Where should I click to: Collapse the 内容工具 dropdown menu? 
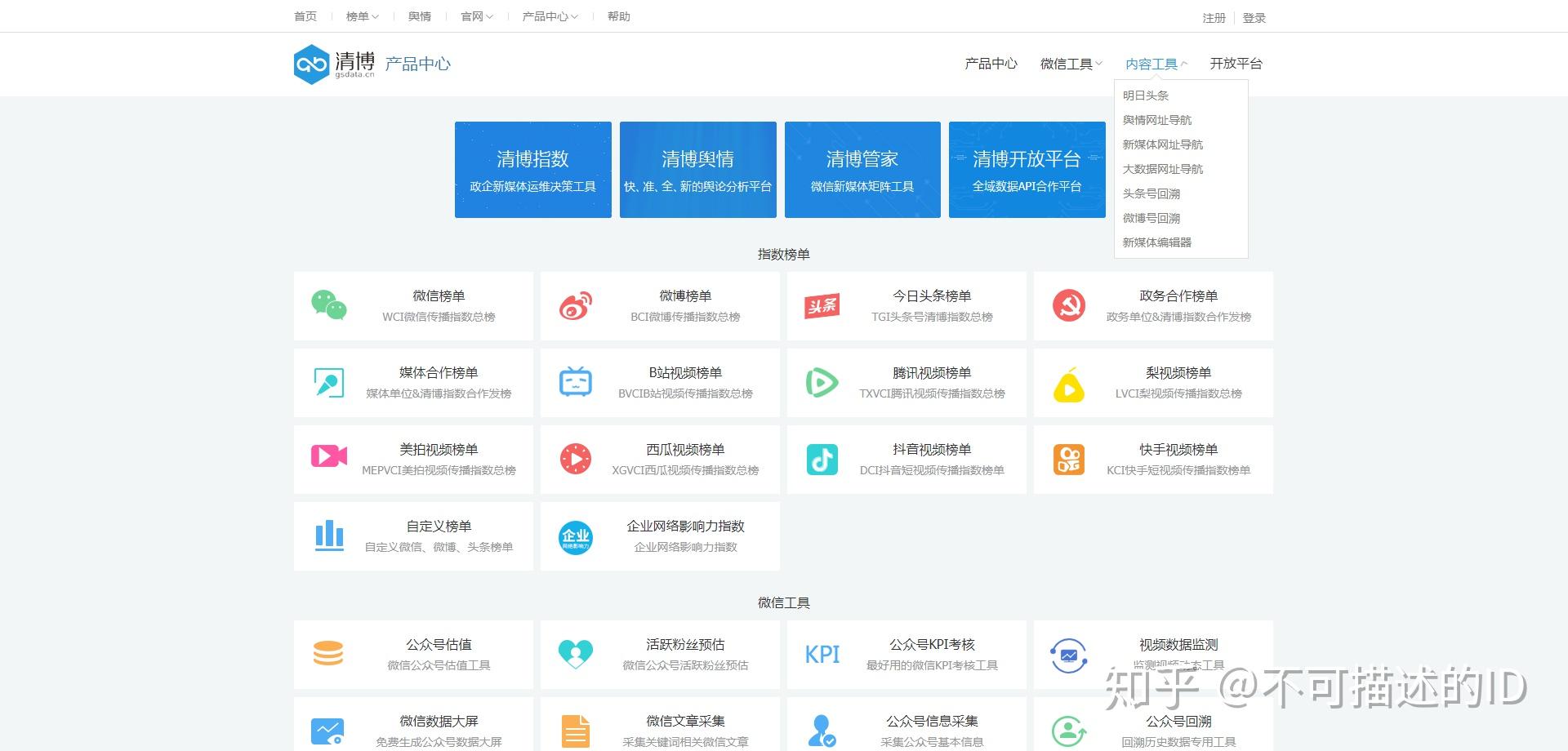point(1156,64)
